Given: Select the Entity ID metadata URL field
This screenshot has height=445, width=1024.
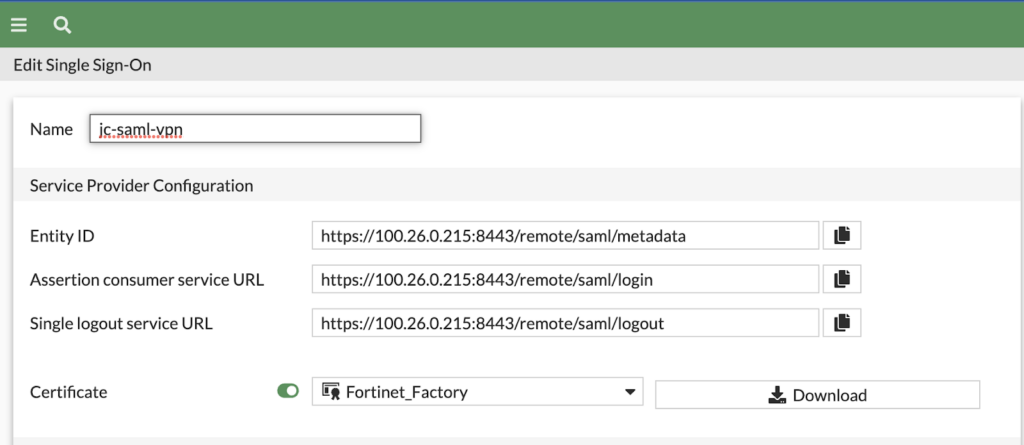Looking at the screenshot, I should click(566, 235).
